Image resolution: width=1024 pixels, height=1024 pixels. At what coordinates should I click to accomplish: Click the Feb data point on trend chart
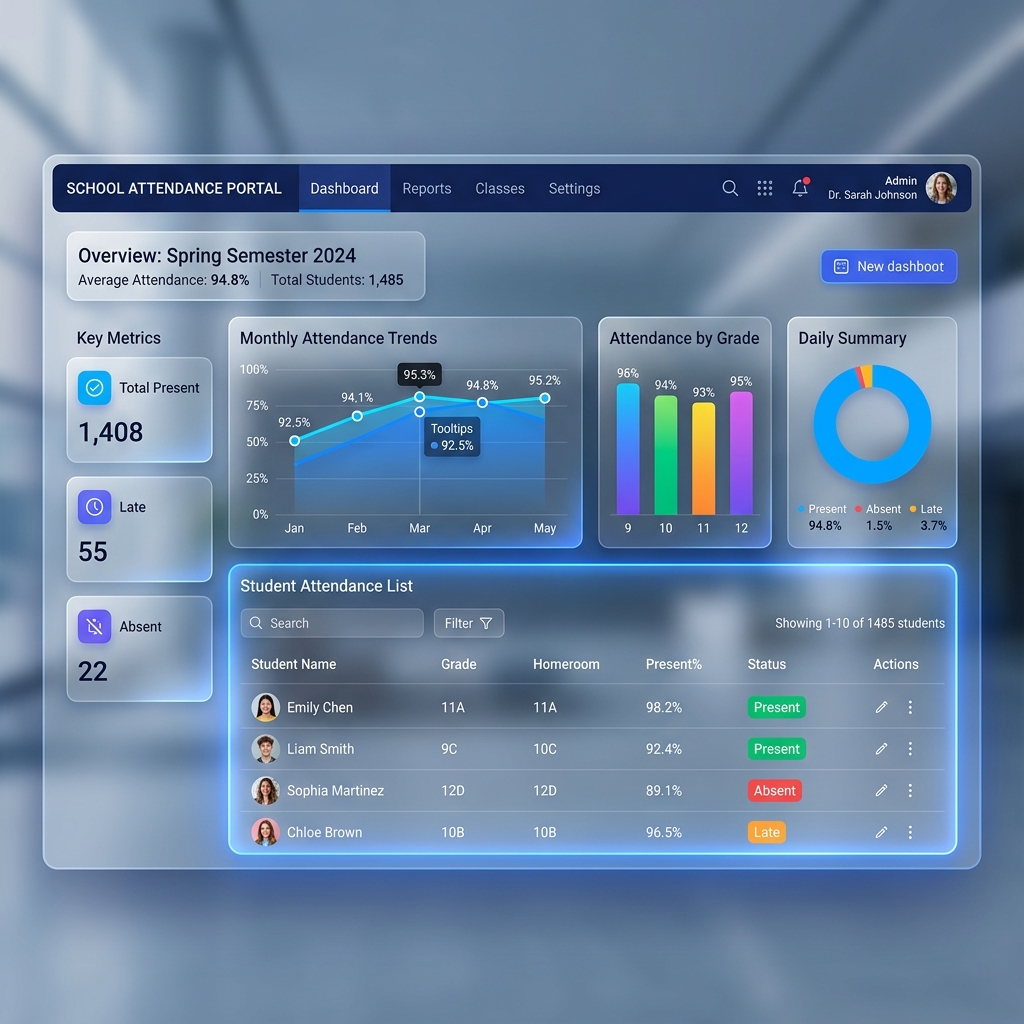tap(357, 416)
